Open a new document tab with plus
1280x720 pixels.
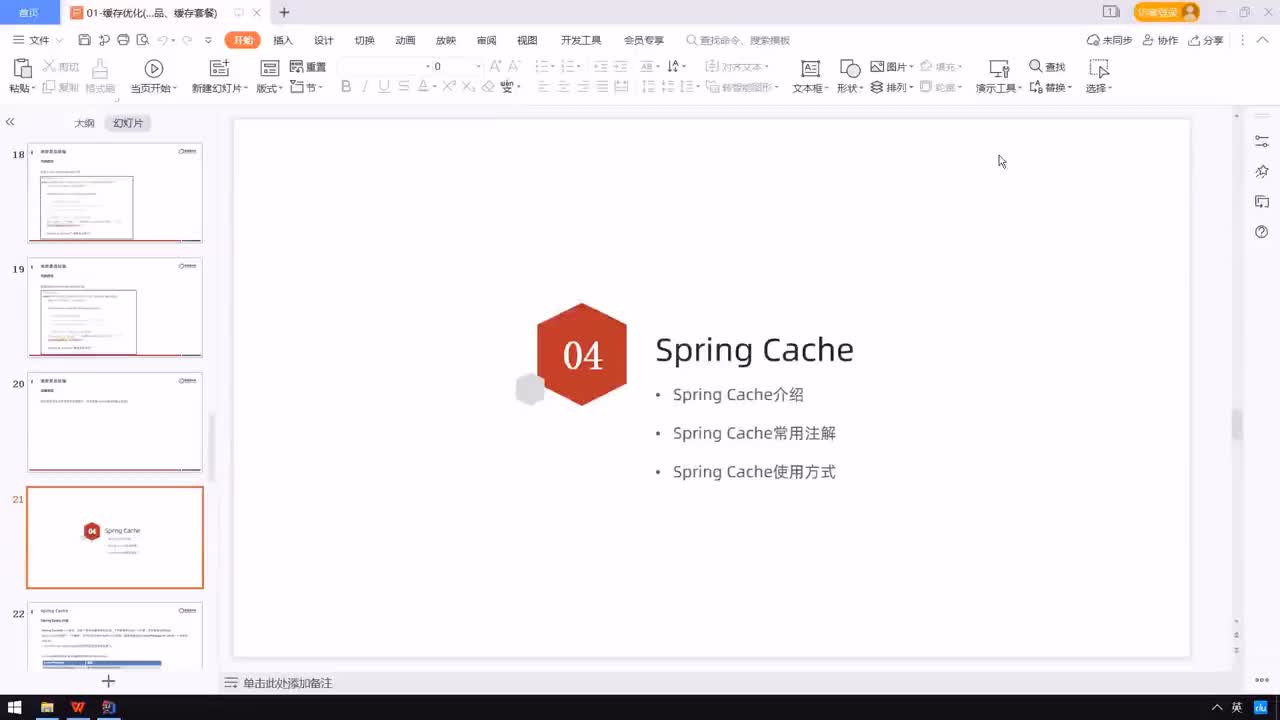(x=284, y=12)
